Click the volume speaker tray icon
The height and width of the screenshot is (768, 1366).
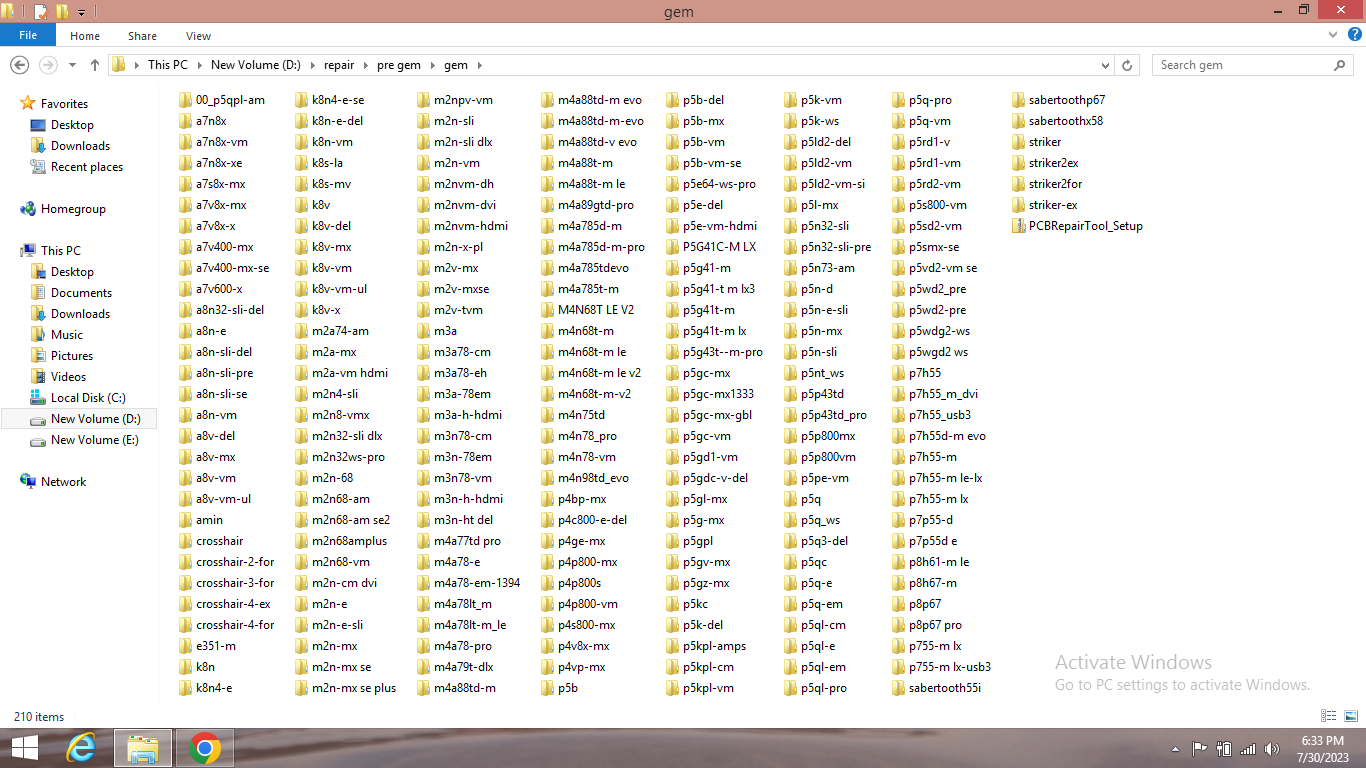pyautogui.click(x=1271, y=748)
